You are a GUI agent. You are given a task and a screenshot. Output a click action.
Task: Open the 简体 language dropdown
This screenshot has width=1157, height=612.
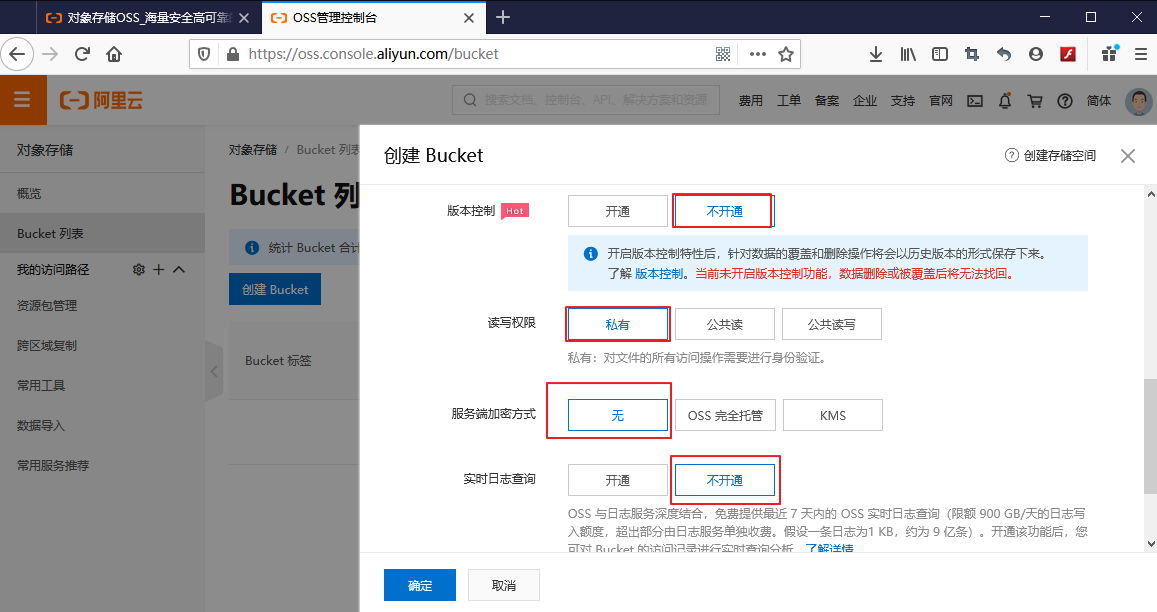coord(1099,101)
